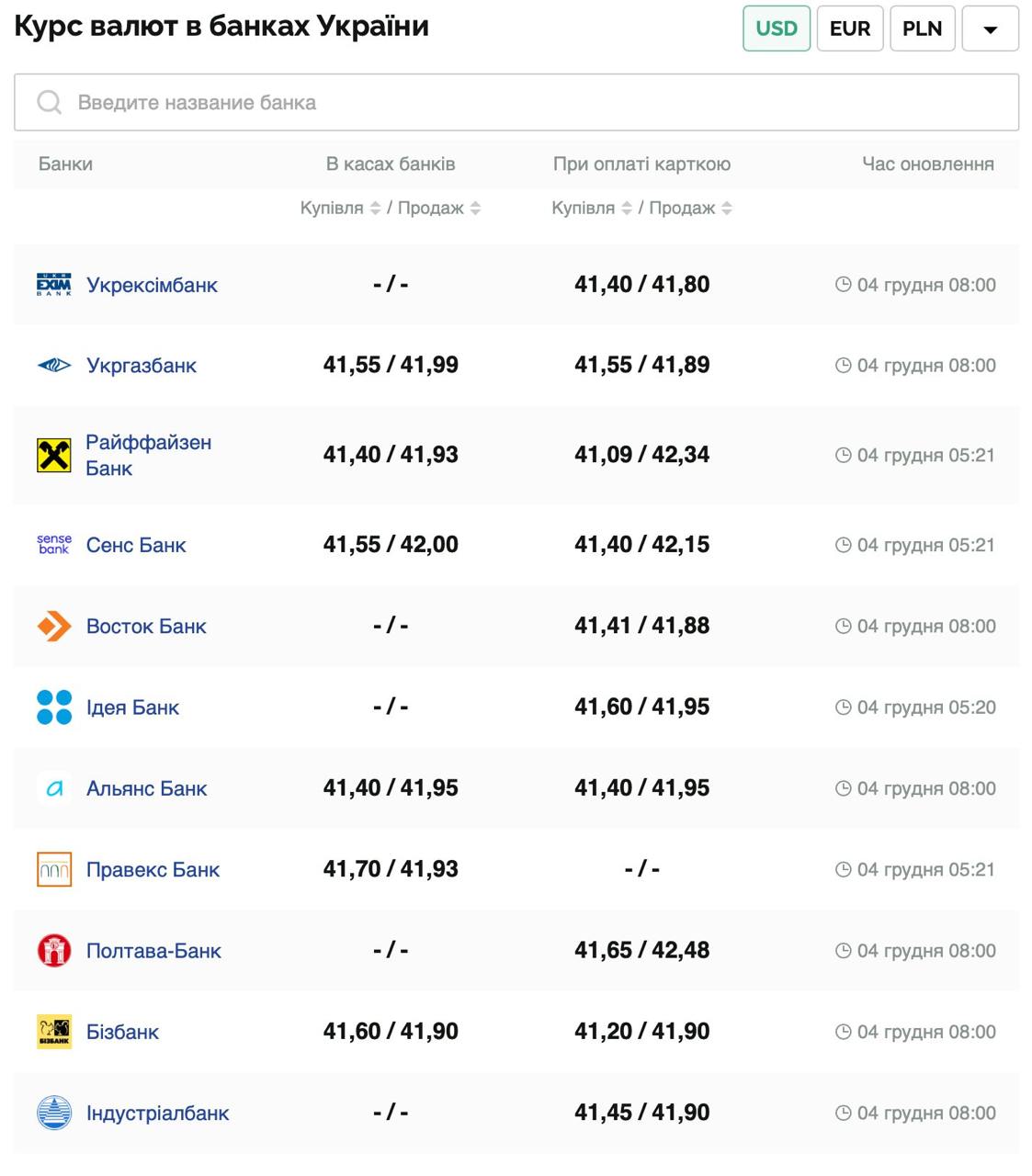Sort by cash desk Купівля rate
Viewport: 1032px width, 1176px height.
click(x=375, y=209)
